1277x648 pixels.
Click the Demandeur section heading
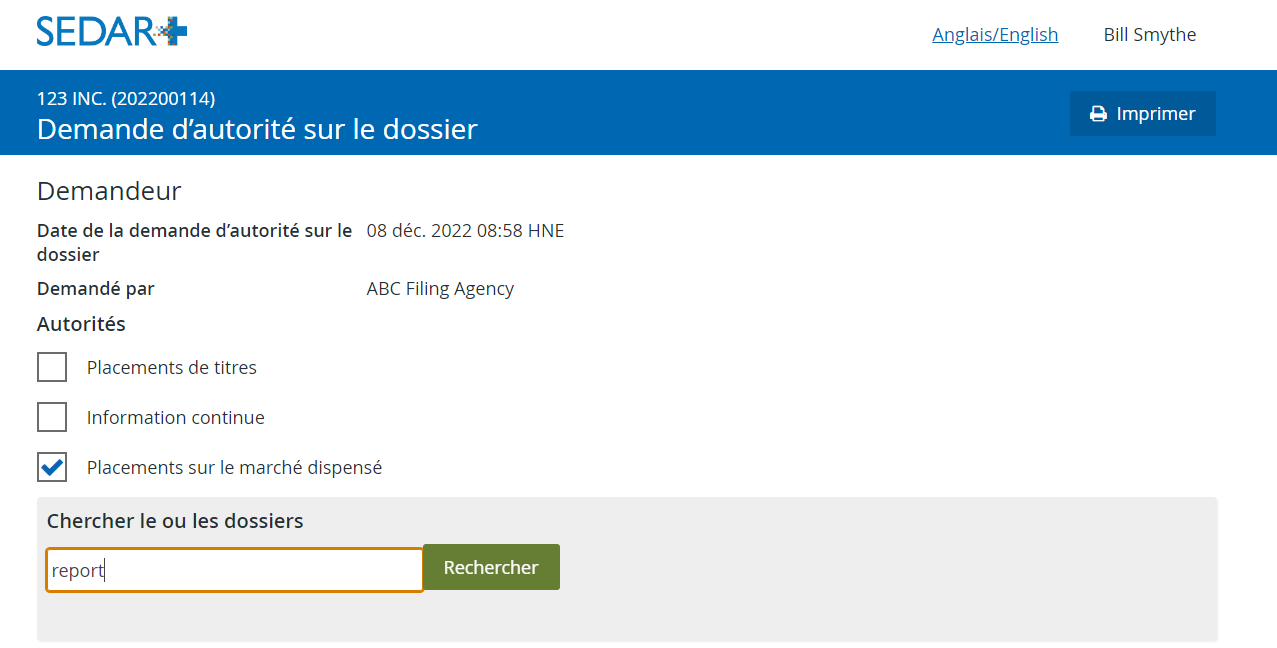(x=109, y=191)
